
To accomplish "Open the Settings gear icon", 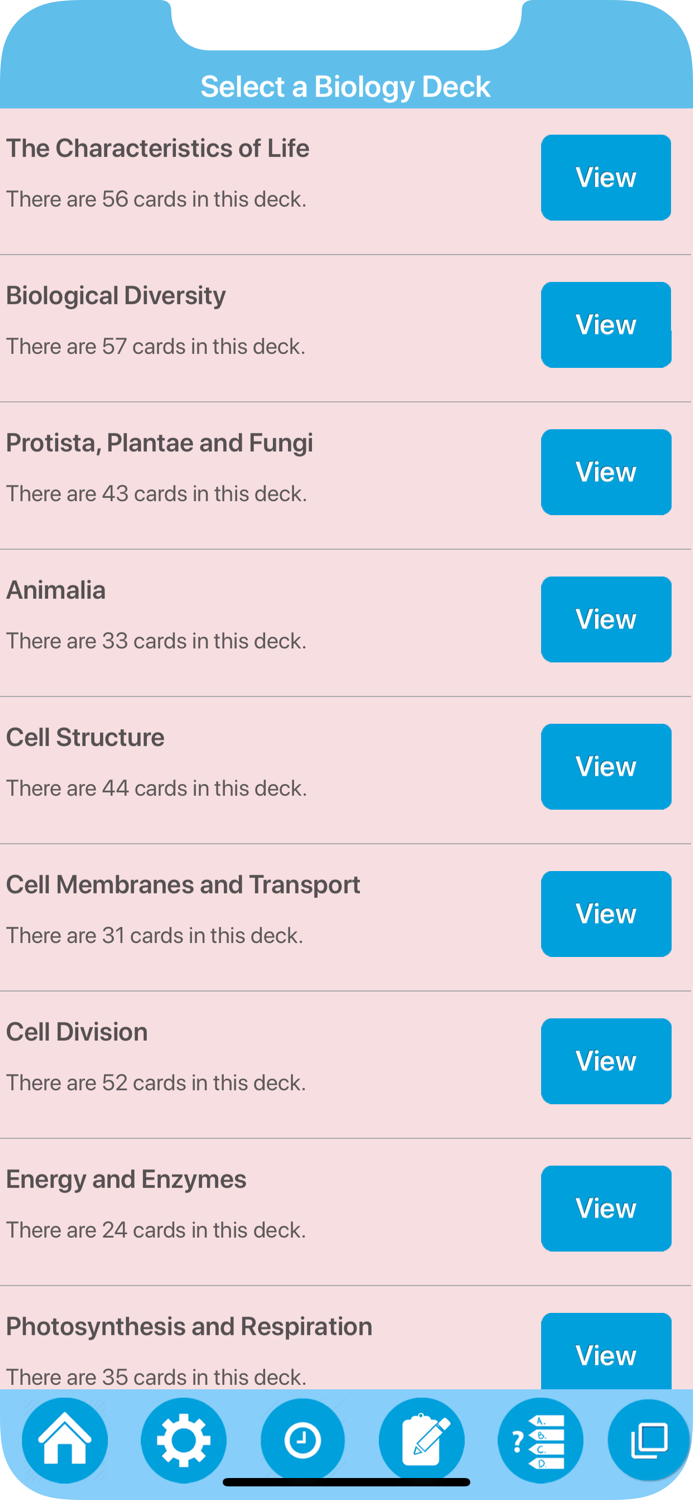I will [183, 1440].
